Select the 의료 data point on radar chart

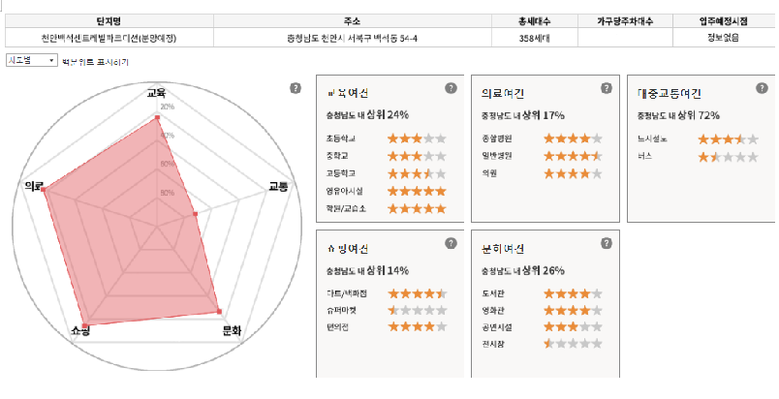44,190
